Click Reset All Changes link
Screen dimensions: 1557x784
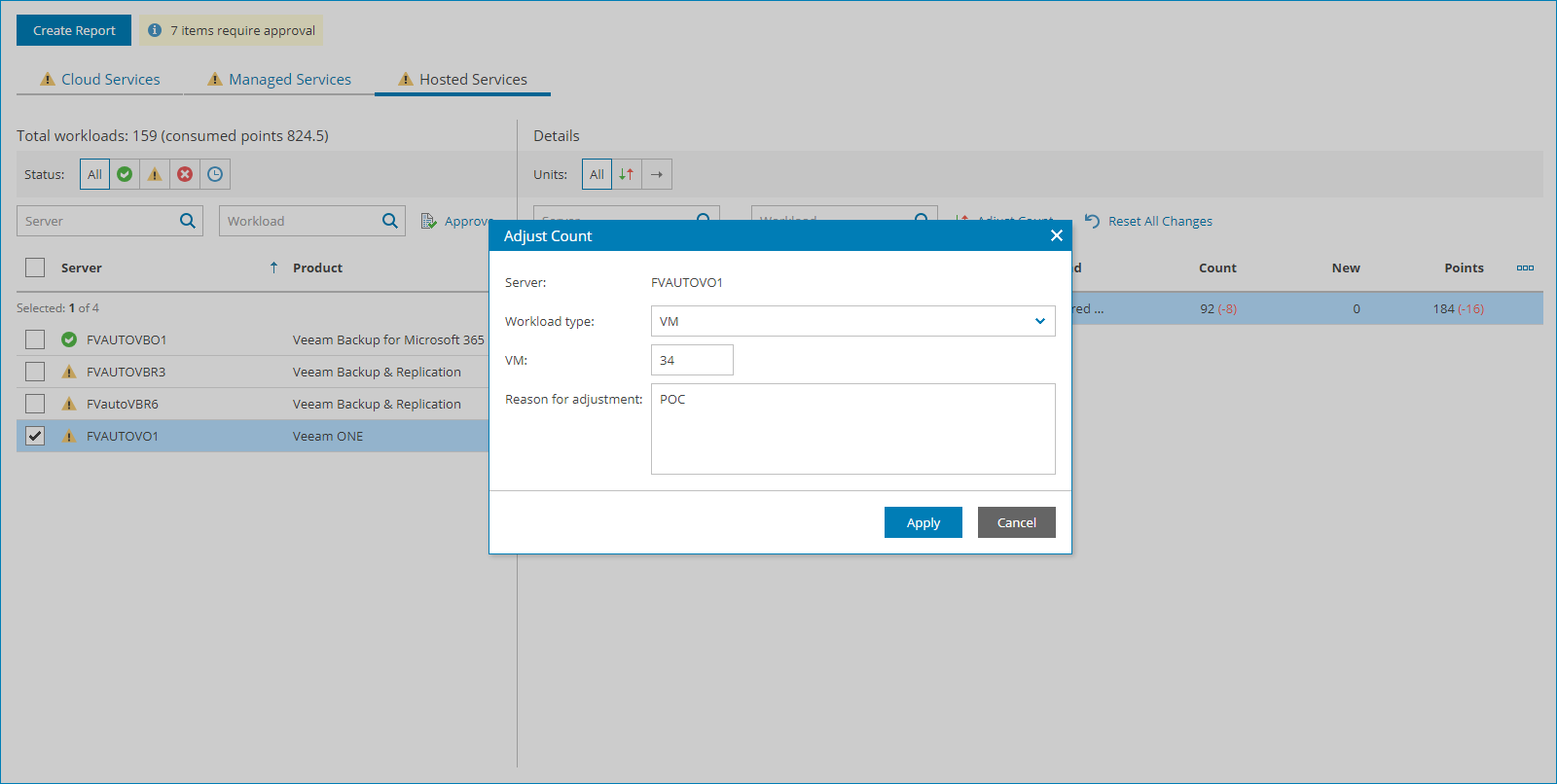pyautogui.click(x=1160, y=221)
